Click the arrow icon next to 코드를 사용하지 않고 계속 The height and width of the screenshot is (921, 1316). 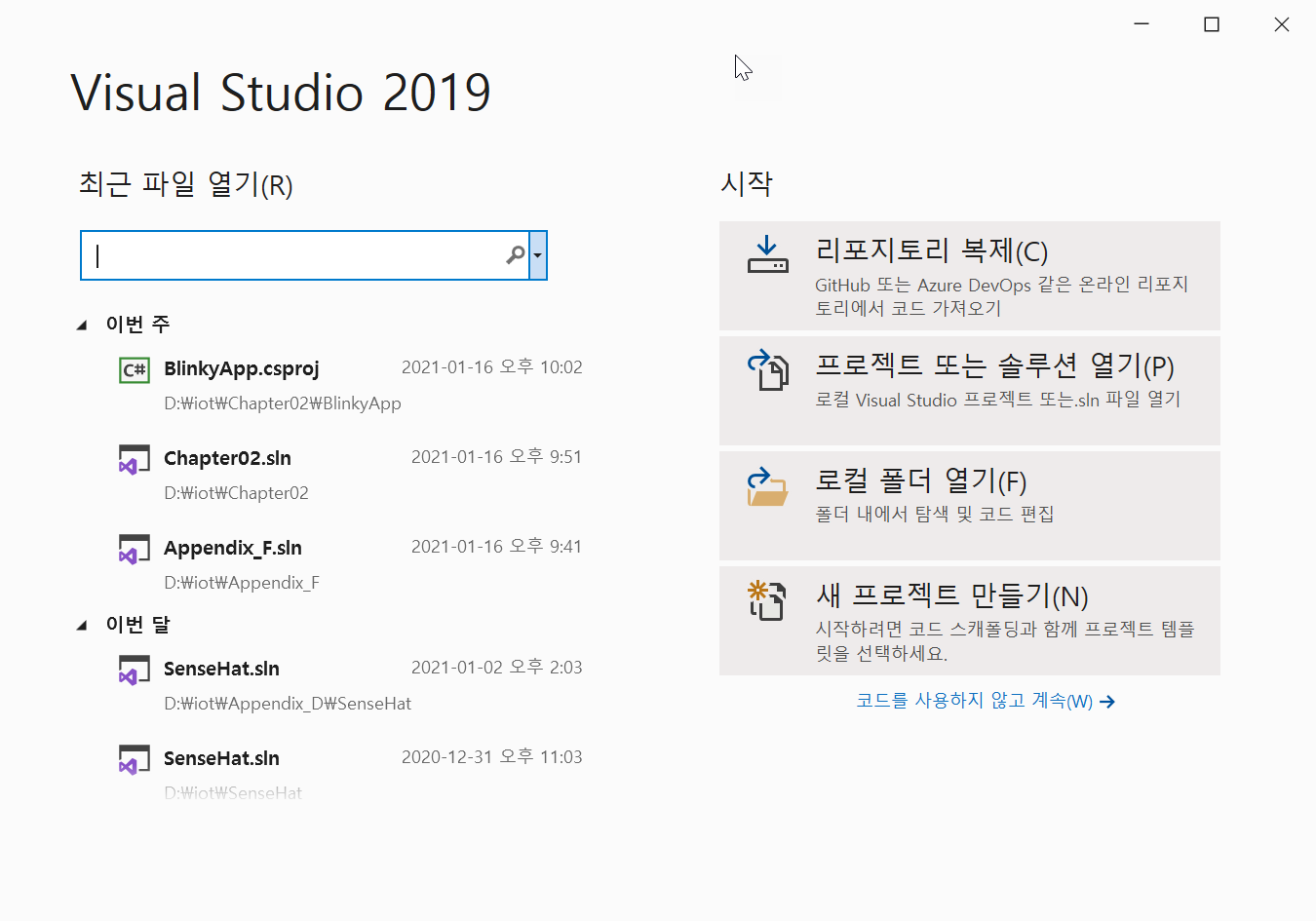pyautogui.click(x=1107, y=702)
